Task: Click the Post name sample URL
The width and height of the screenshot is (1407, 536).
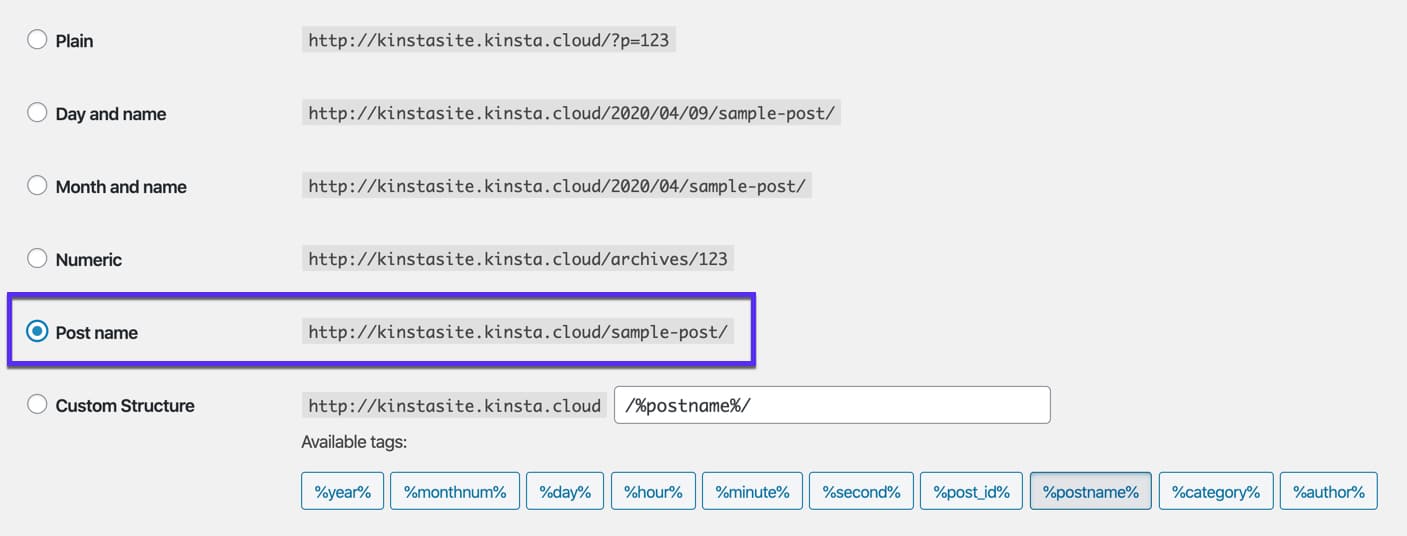Action: coord(518,332)
